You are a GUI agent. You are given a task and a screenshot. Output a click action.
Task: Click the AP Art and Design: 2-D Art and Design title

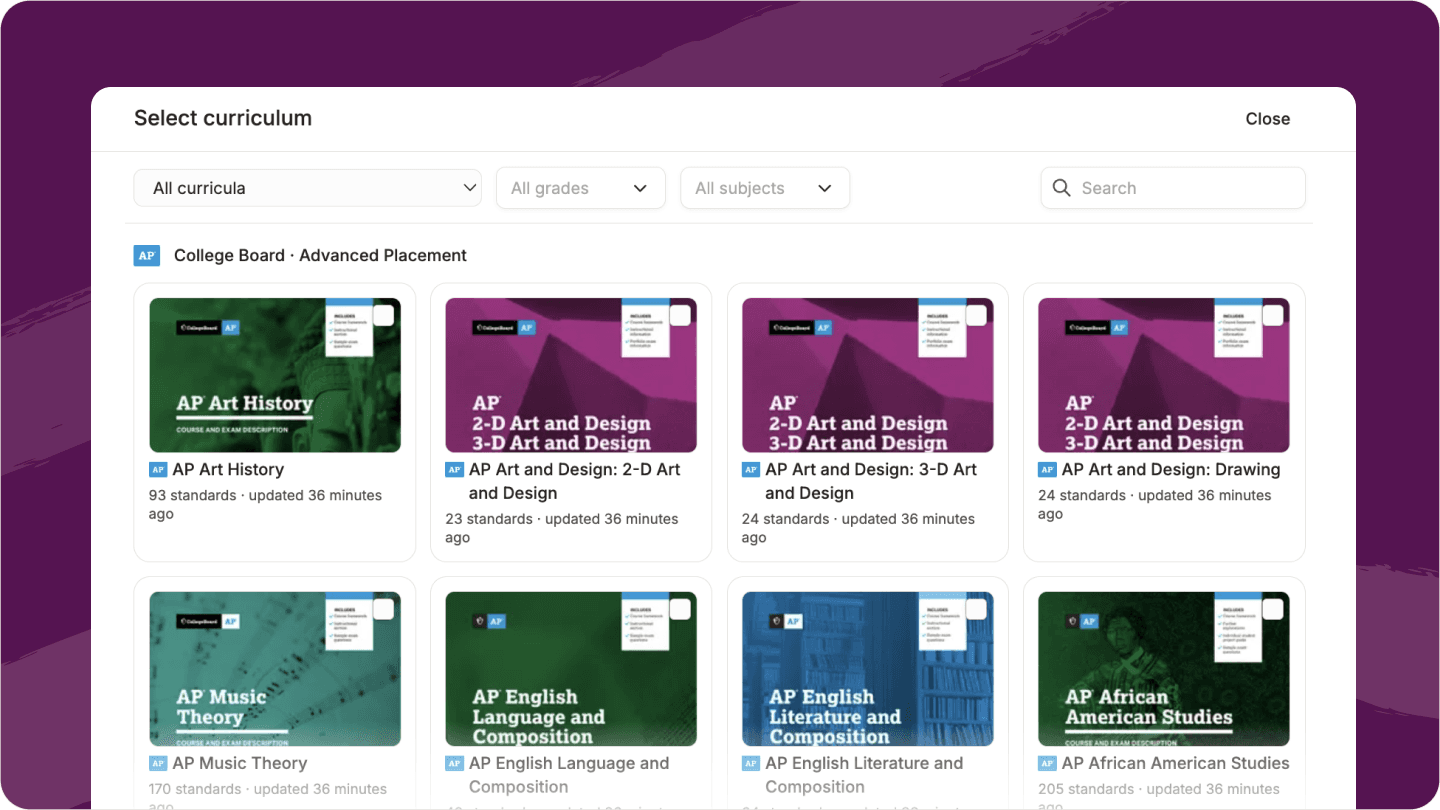pos(575,481)
